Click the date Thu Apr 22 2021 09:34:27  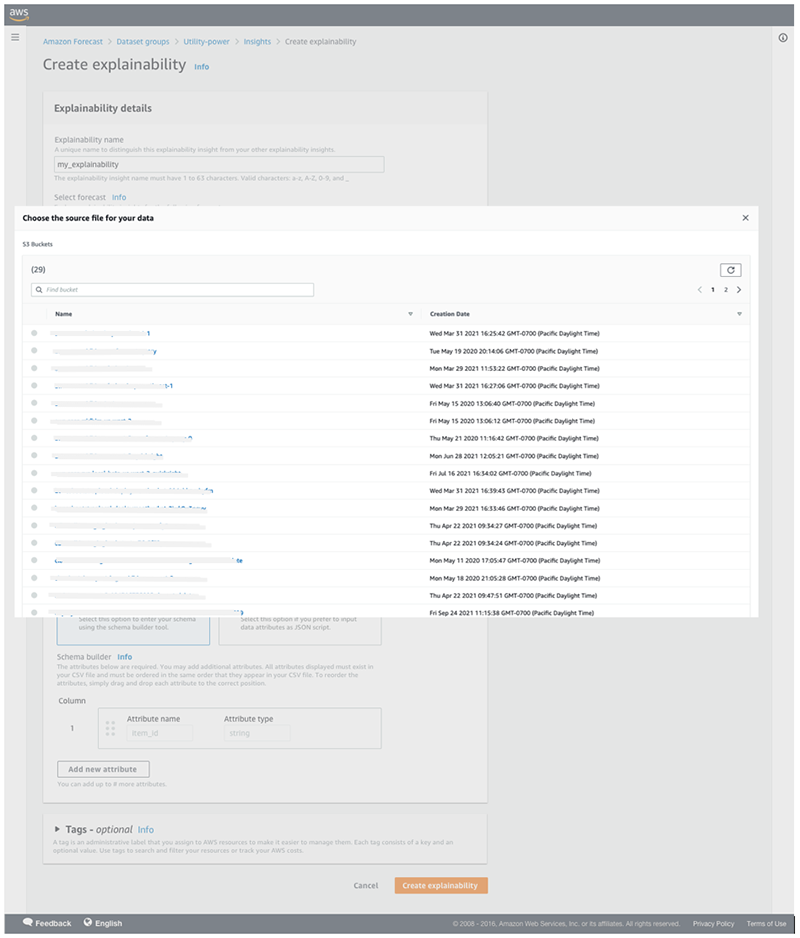click(513, 526)
